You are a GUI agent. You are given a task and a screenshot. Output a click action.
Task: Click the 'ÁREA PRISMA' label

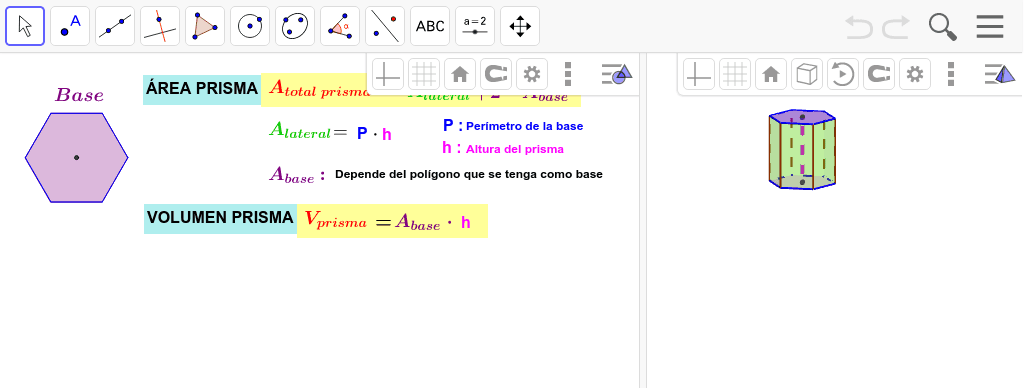tap(202, 89)
